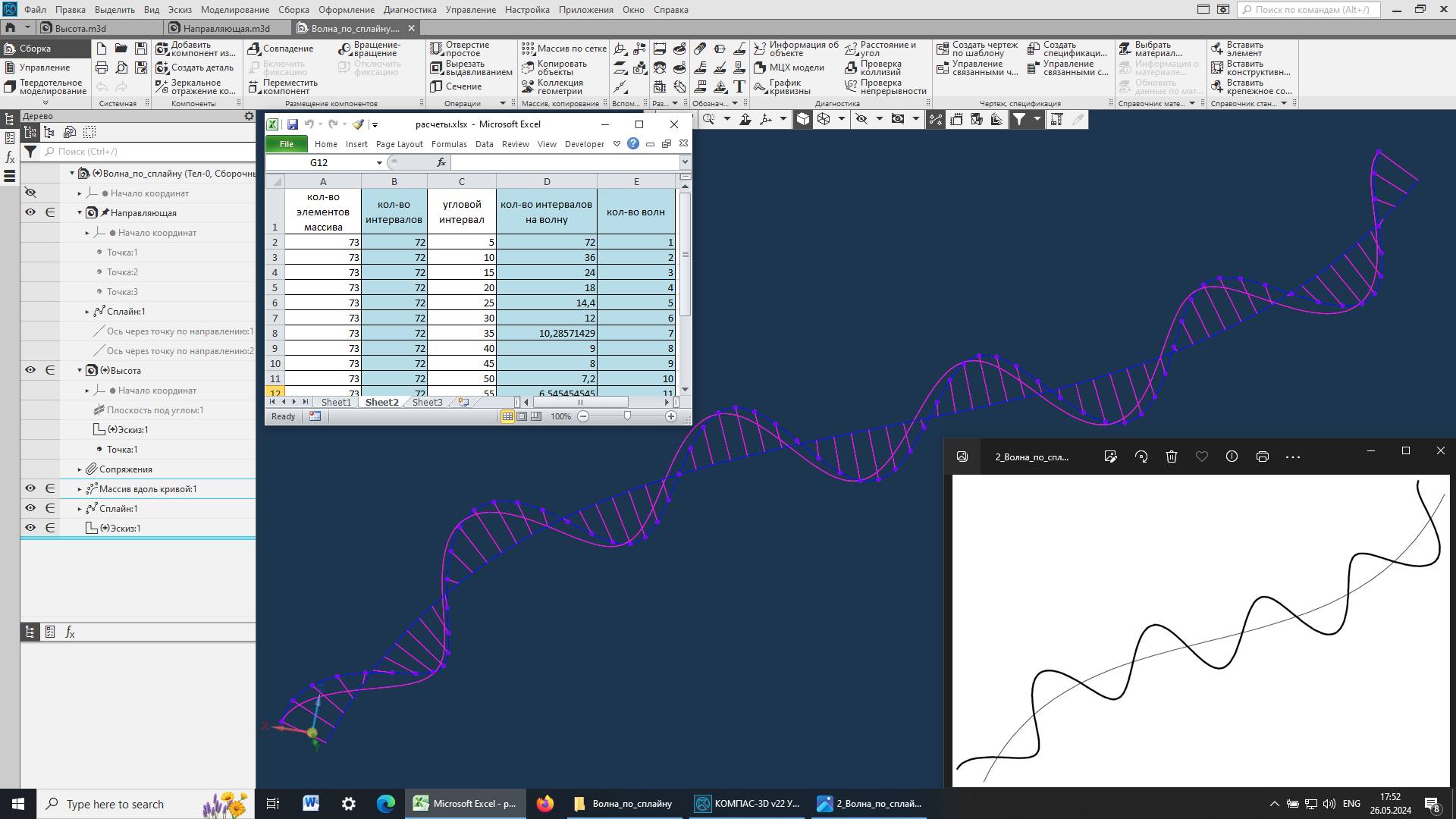The image size is (1456, 819).
Task: Click the wireframe cube display icon in view toolbar
Action: (824, 119)
